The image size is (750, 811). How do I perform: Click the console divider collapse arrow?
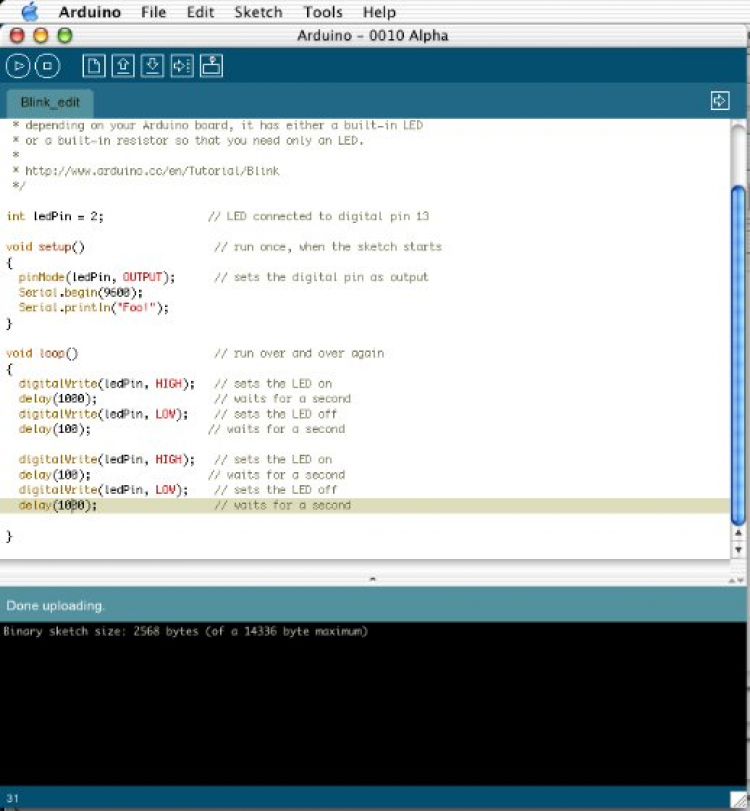click(x=372, y=579)
